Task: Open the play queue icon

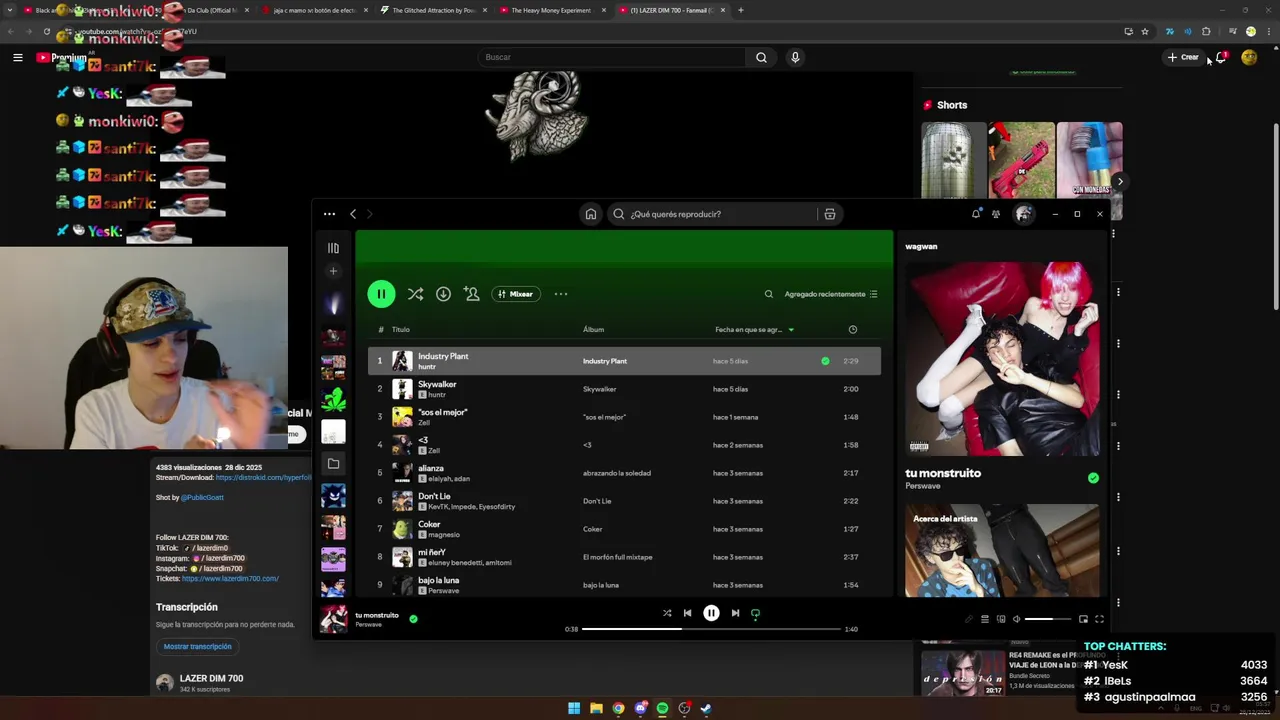Action: click(985, 619)
